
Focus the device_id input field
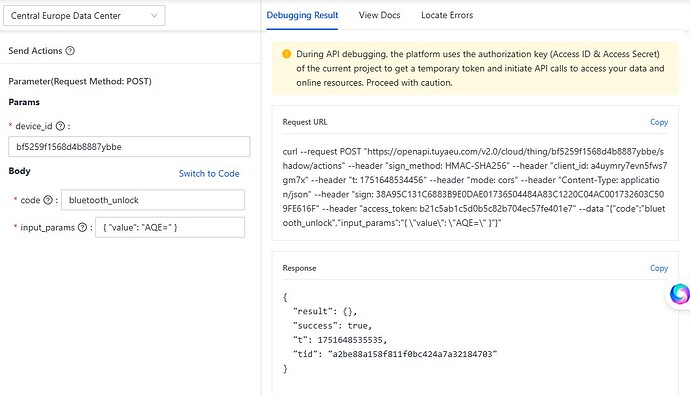pyautogui.click(x=129, y=146)
